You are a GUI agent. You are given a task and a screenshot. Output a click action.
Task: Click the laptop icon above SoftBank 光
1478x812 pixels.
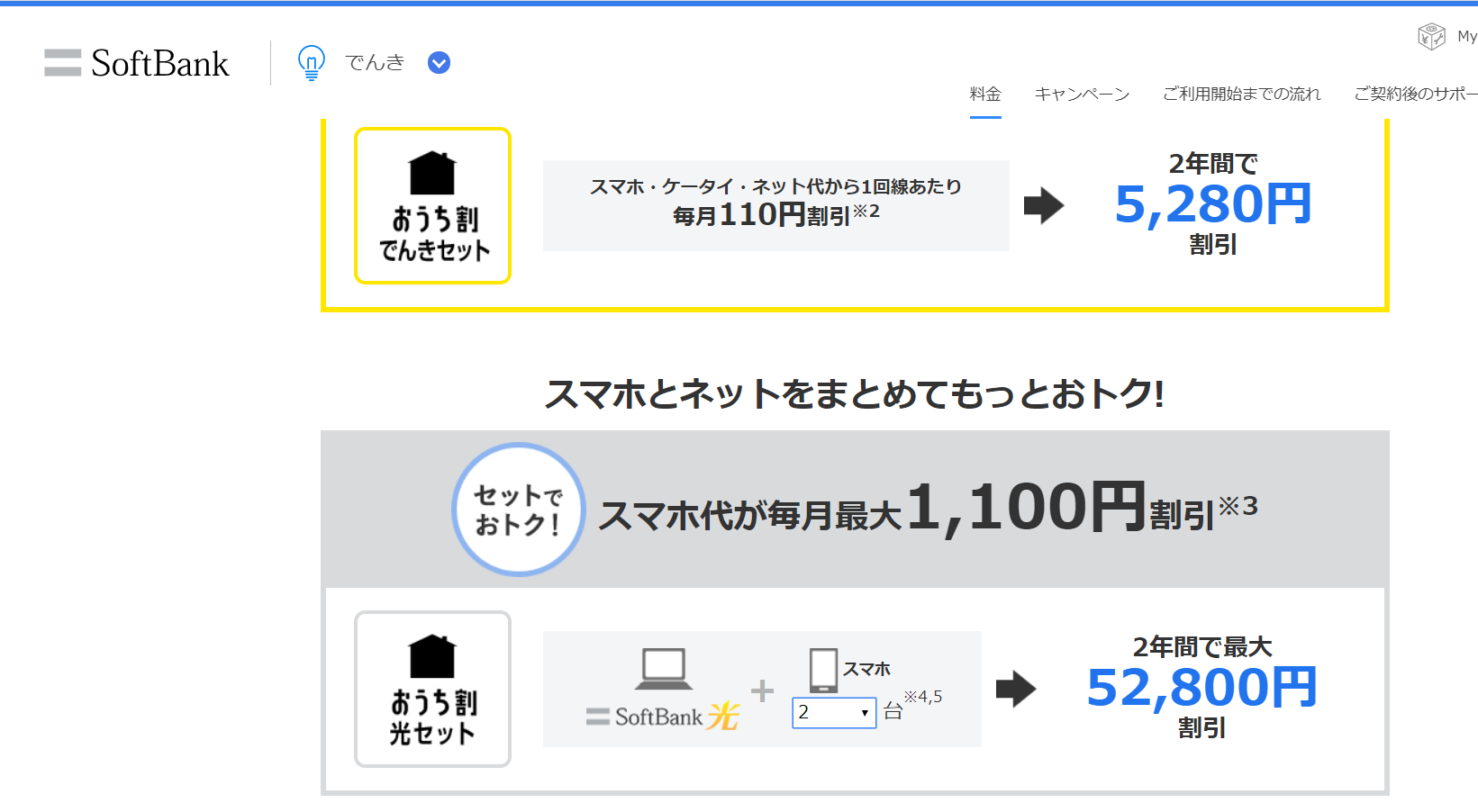664,669
